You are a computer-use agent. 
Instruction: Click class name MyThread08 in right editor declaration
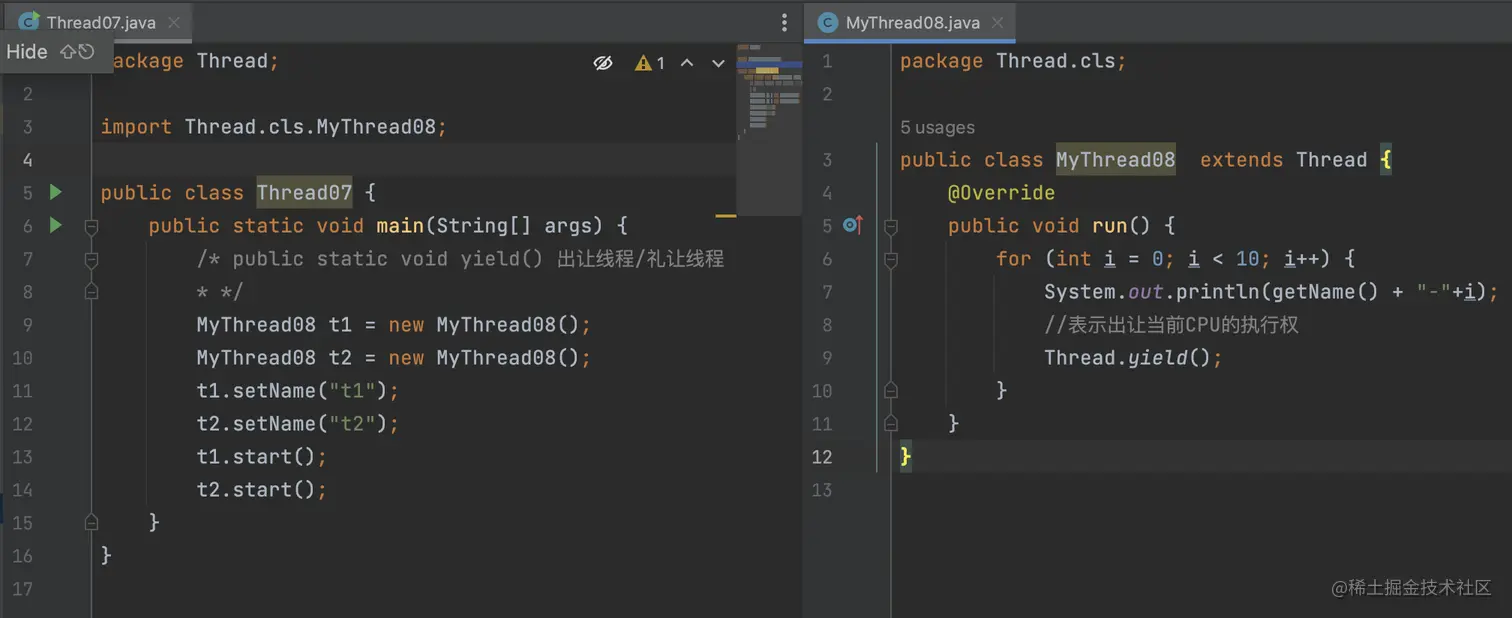tap(1116, 160)
